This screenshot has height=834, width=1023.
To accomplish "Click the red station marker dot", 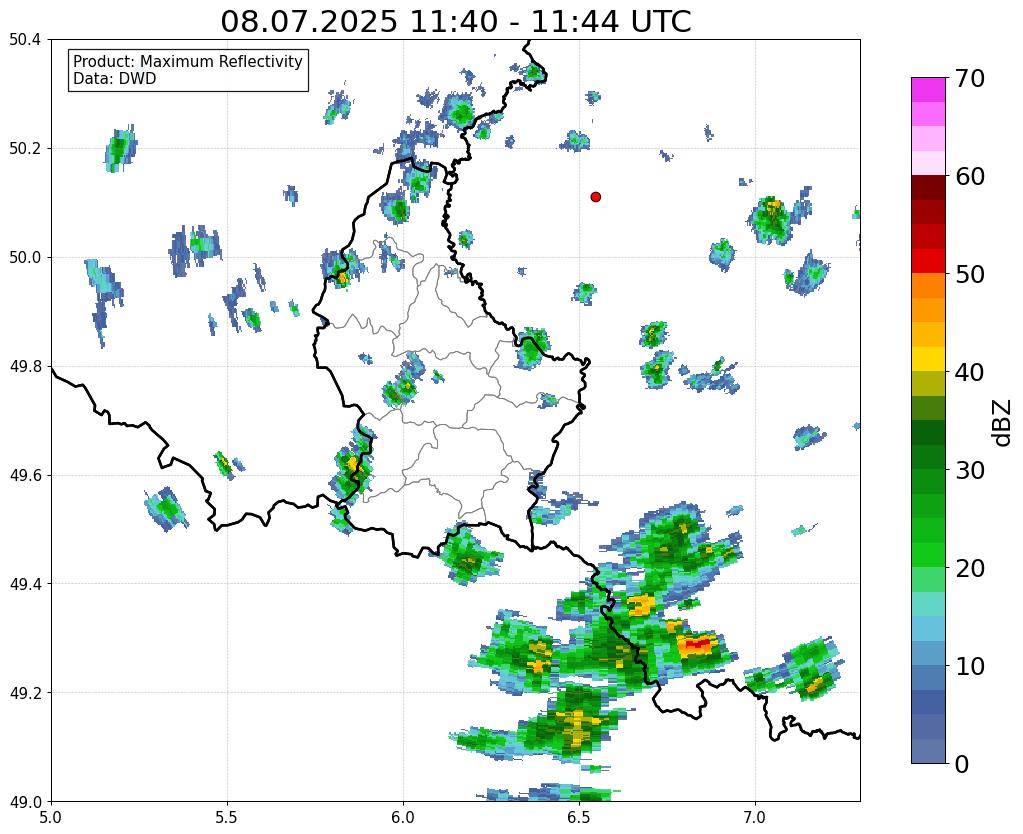I will 595,197.
